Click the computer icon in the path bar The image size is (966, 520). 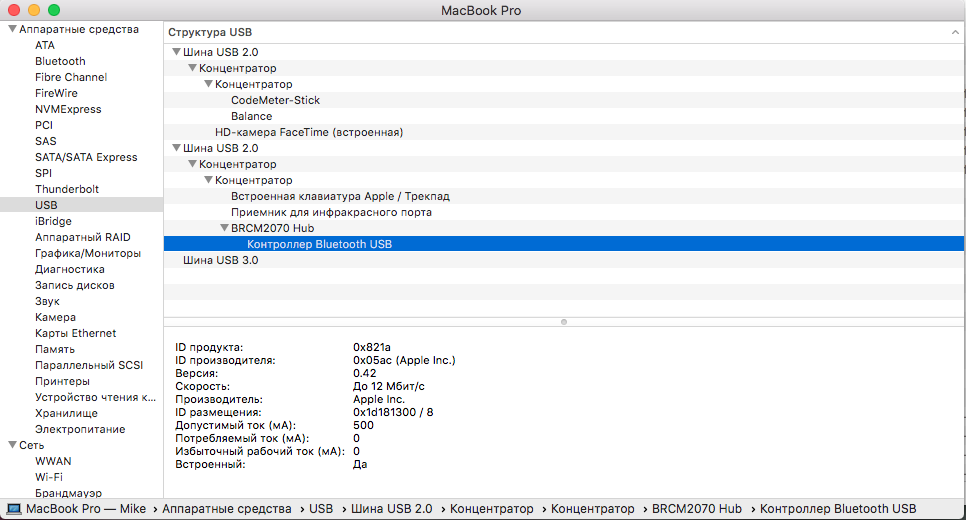point(14,509)
